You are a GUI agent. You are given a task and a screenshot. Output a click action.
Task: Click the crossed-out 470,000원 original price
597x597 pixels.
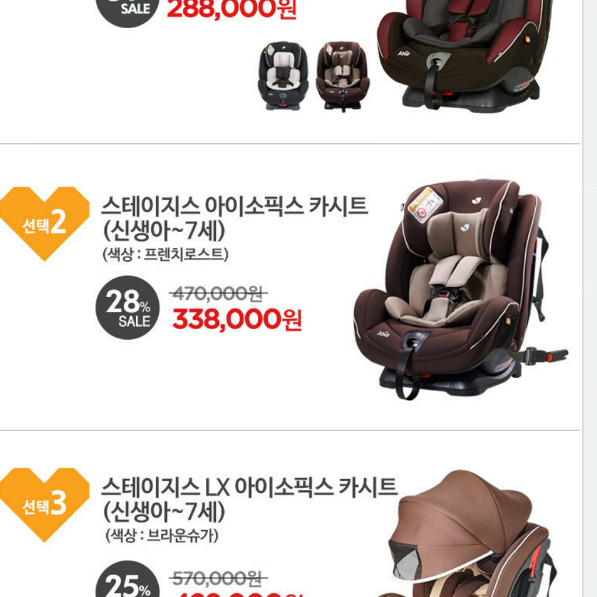[x=218, y=294]
